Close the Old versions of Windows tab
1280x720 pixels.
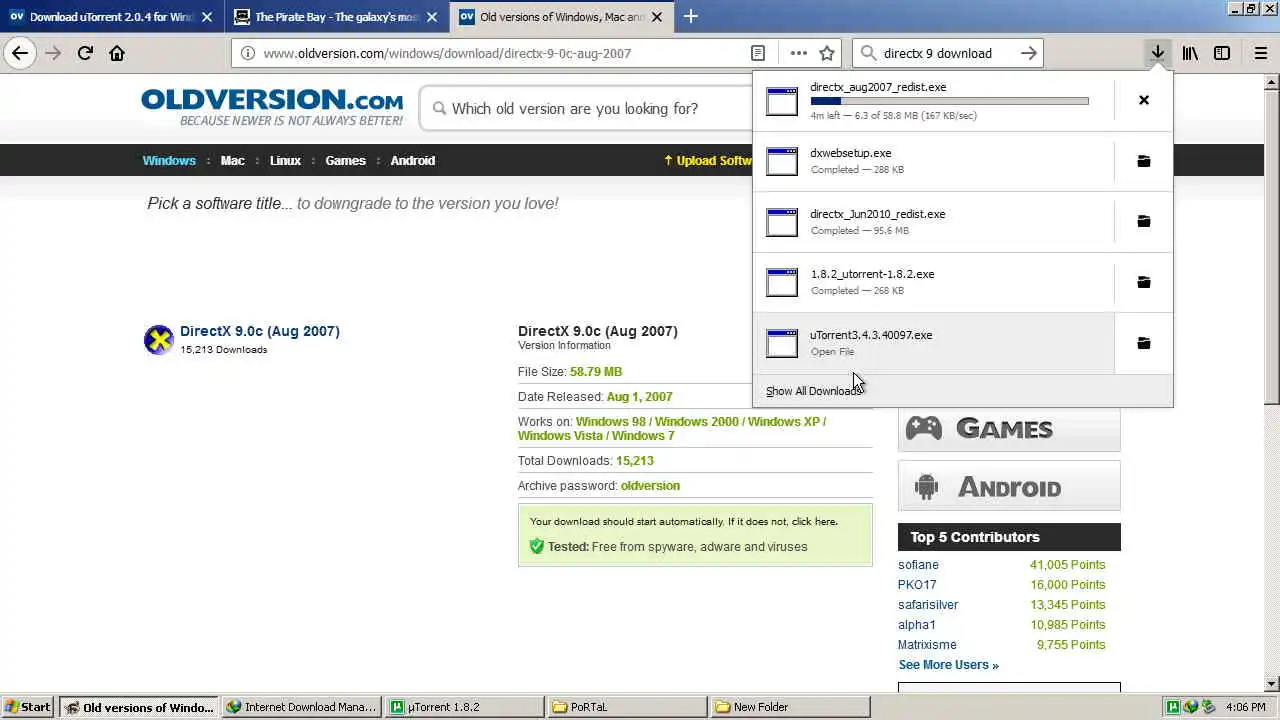point(657,17)
